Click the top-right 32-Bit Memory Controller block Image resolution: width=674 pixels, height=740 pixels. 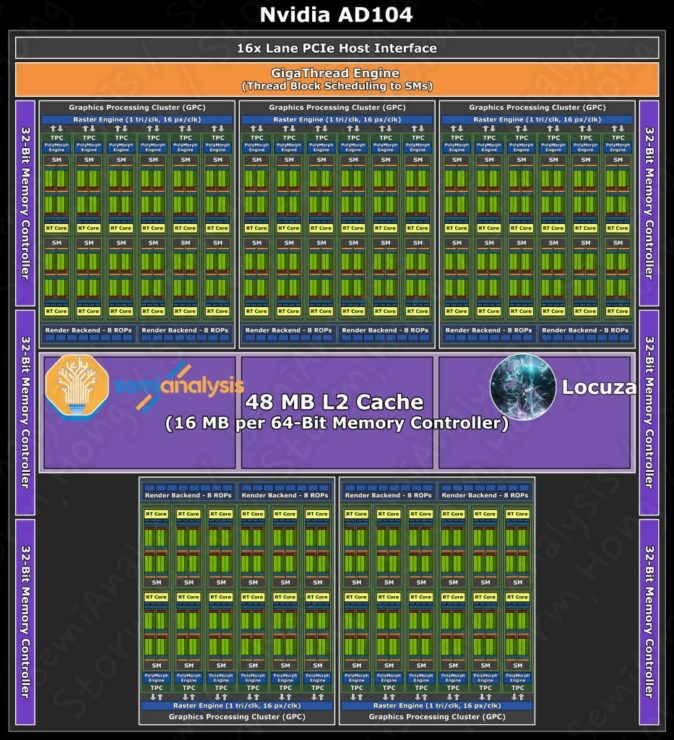pos(649,203)
